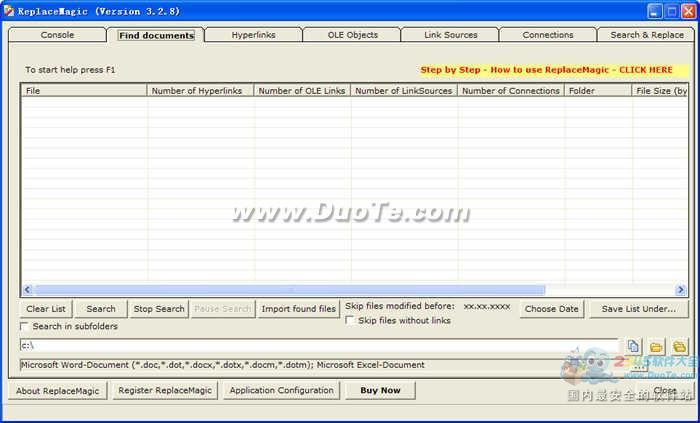Tick the Skip files without links checkbox
This screenshot has width=700, height=423.
[350, 320]
